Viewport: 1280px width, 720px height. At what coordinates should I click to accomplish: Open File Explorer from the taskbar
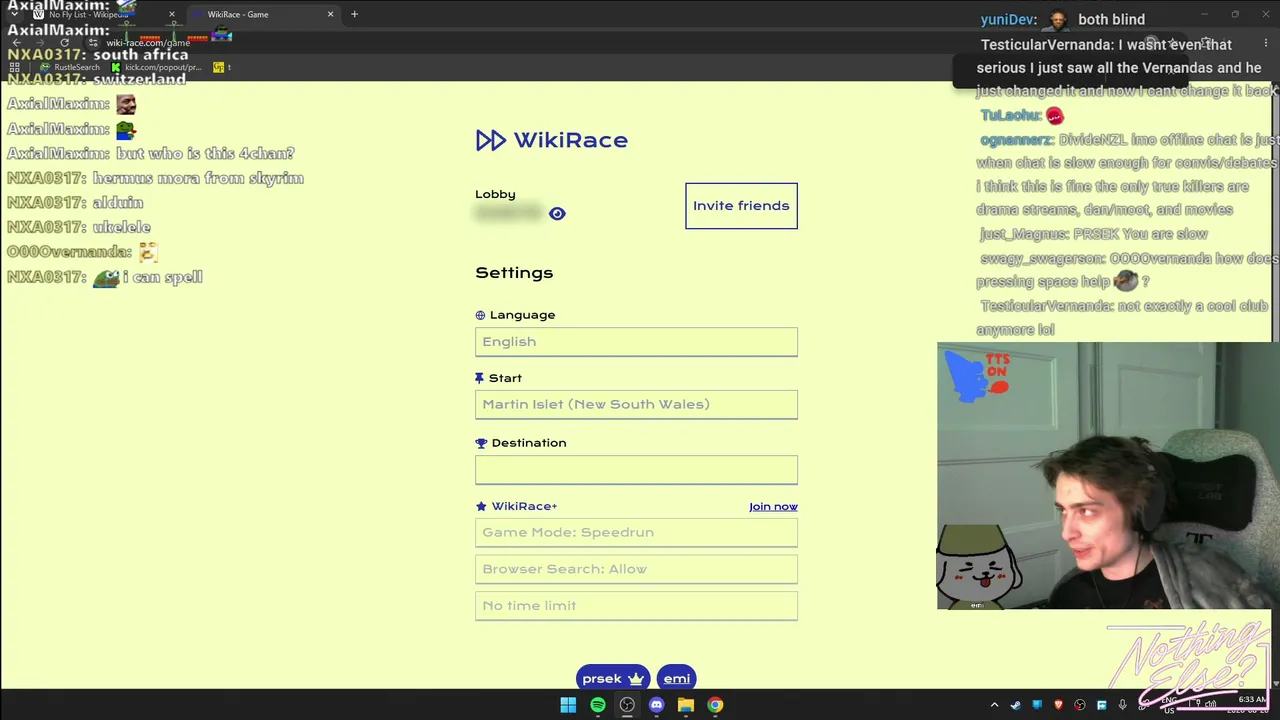coord(686,705)
